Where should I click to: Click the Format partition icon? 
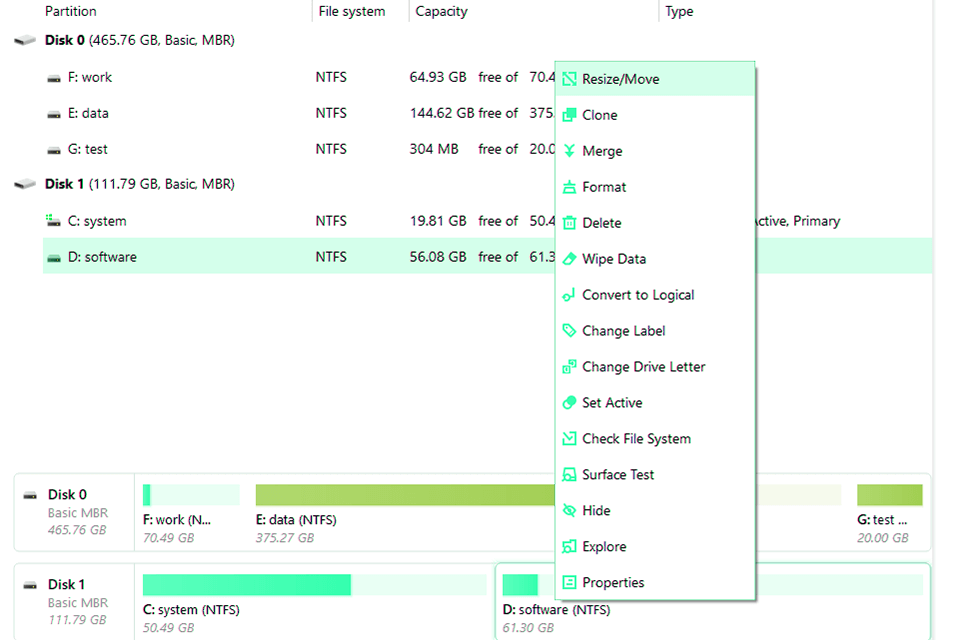point(571,186)
